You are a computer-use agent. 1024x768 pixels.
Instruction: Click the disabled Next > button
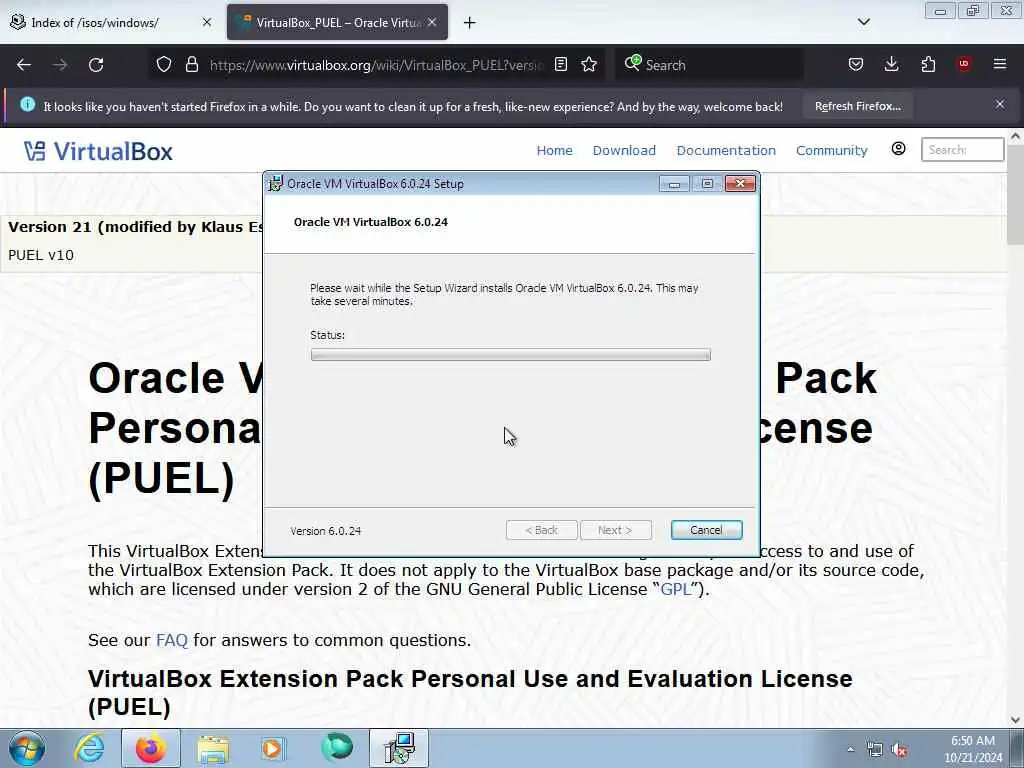615,530
